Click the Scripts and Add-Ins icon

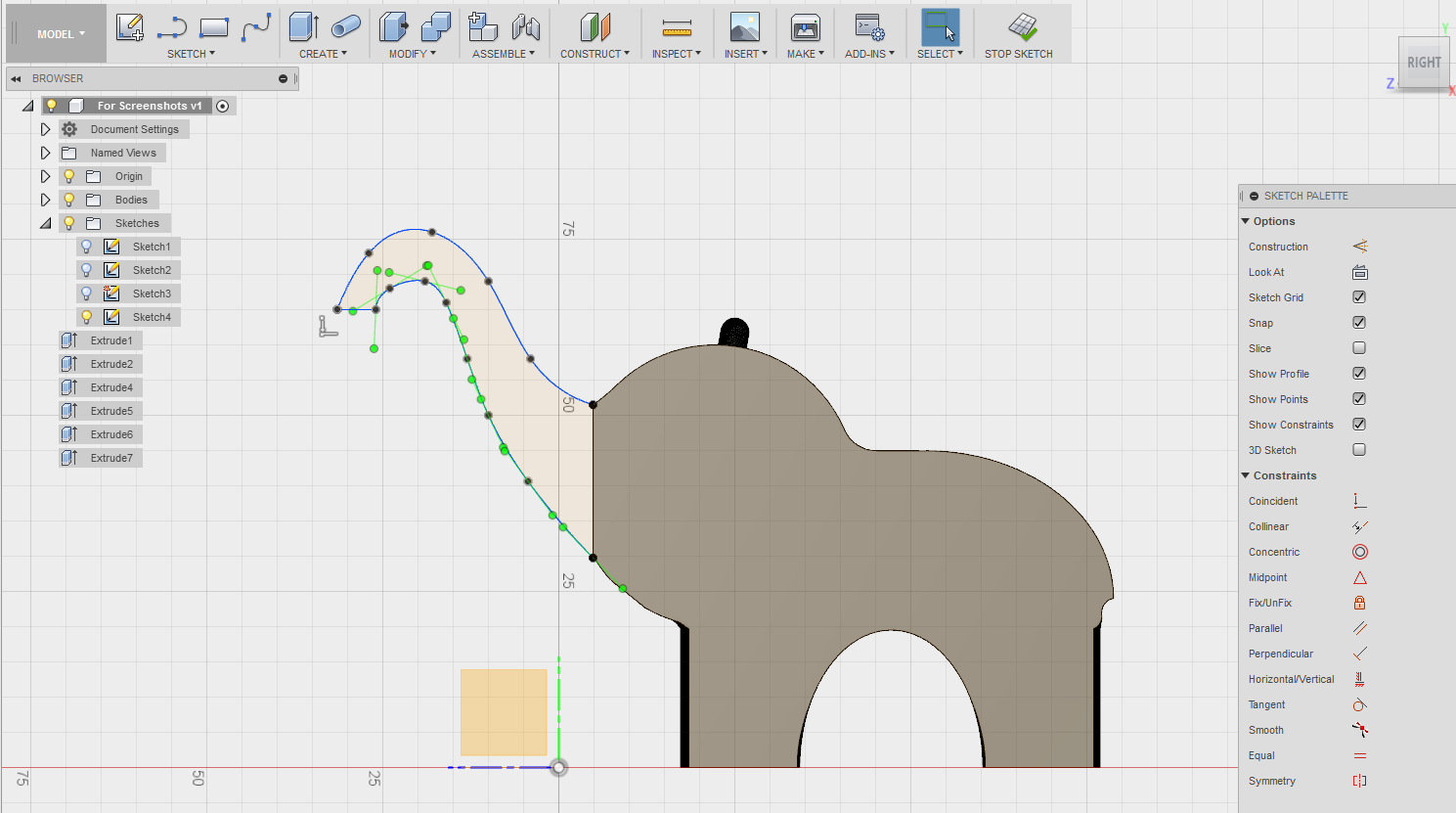[x=869, y=27]
